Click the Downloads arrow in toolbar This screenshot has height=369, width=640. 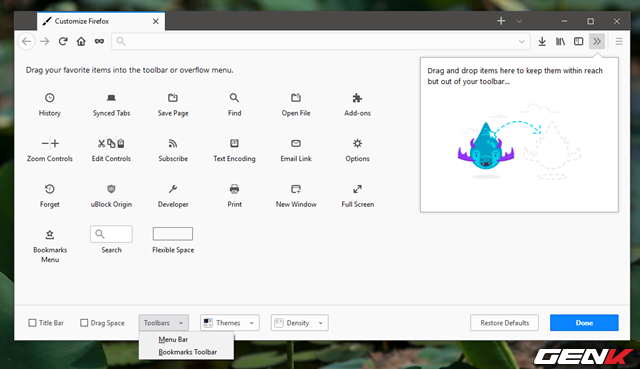542,41
